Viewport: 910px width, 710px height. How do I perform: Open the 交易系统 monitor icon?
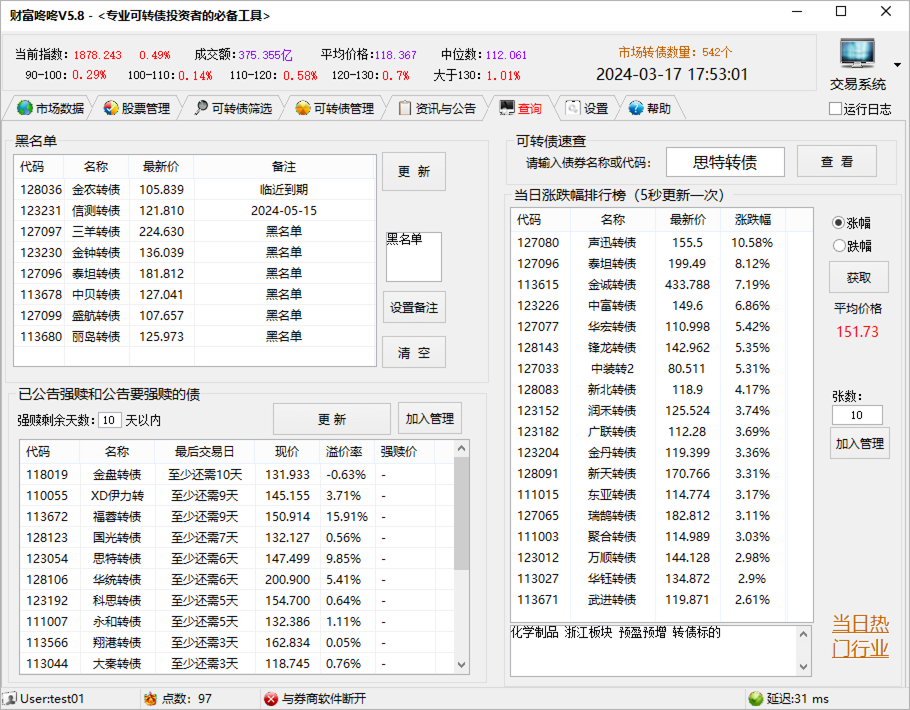(857, 53)
